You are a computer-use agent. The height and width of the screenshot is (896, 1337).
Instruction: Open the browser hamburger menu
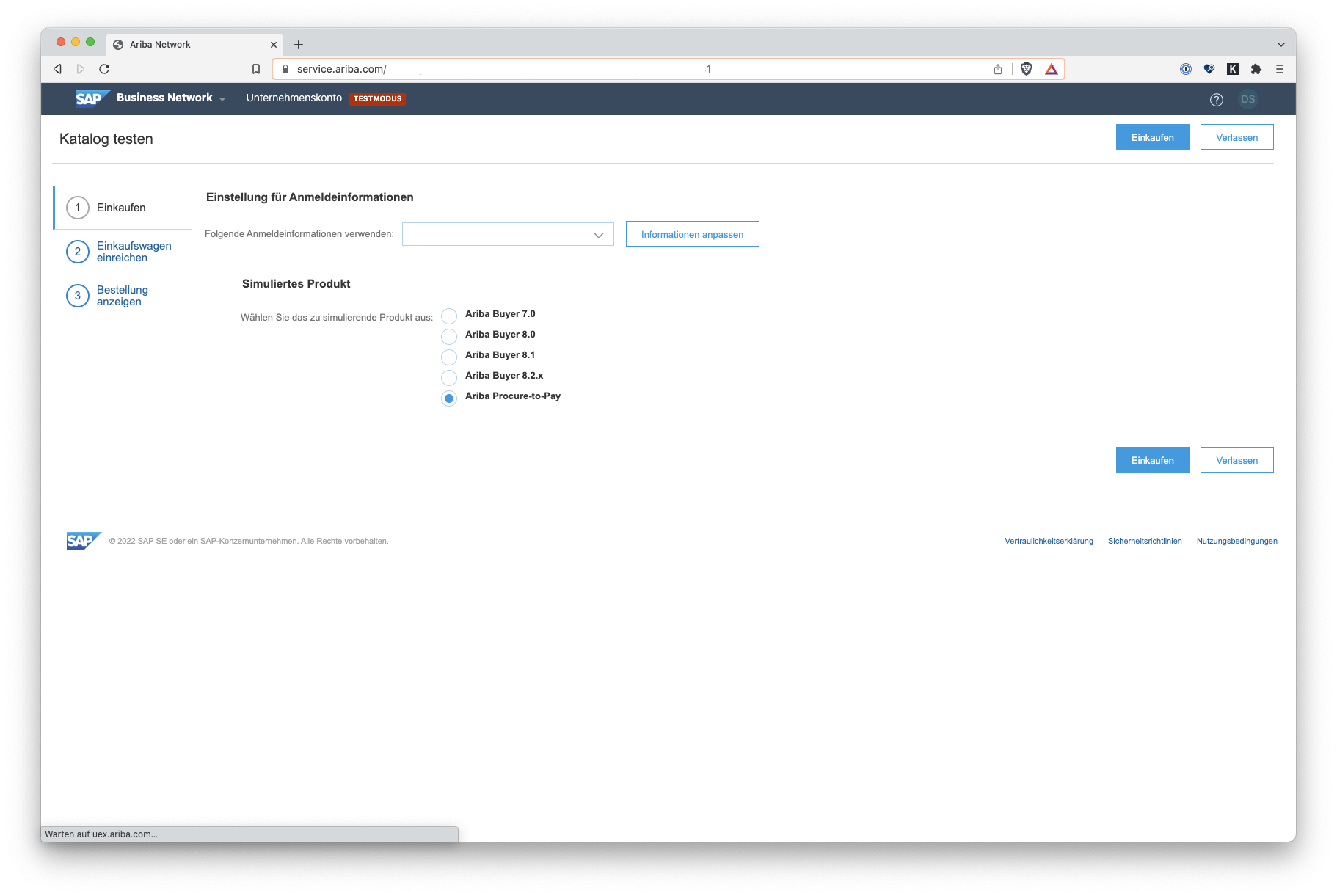[x=1280, y=69]
